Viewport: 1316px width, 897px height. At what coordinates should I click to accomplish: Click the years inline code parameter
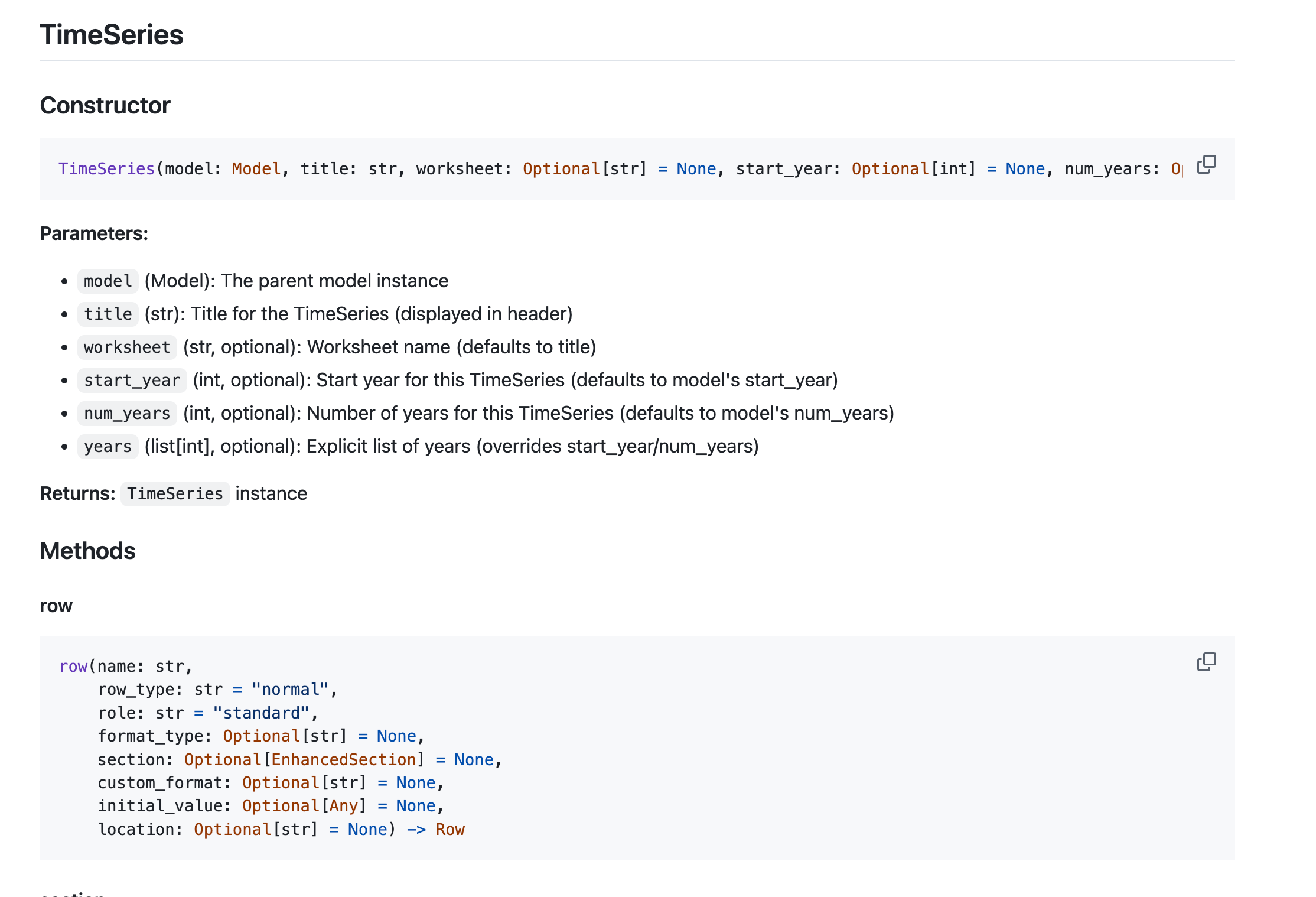(108, 446)
